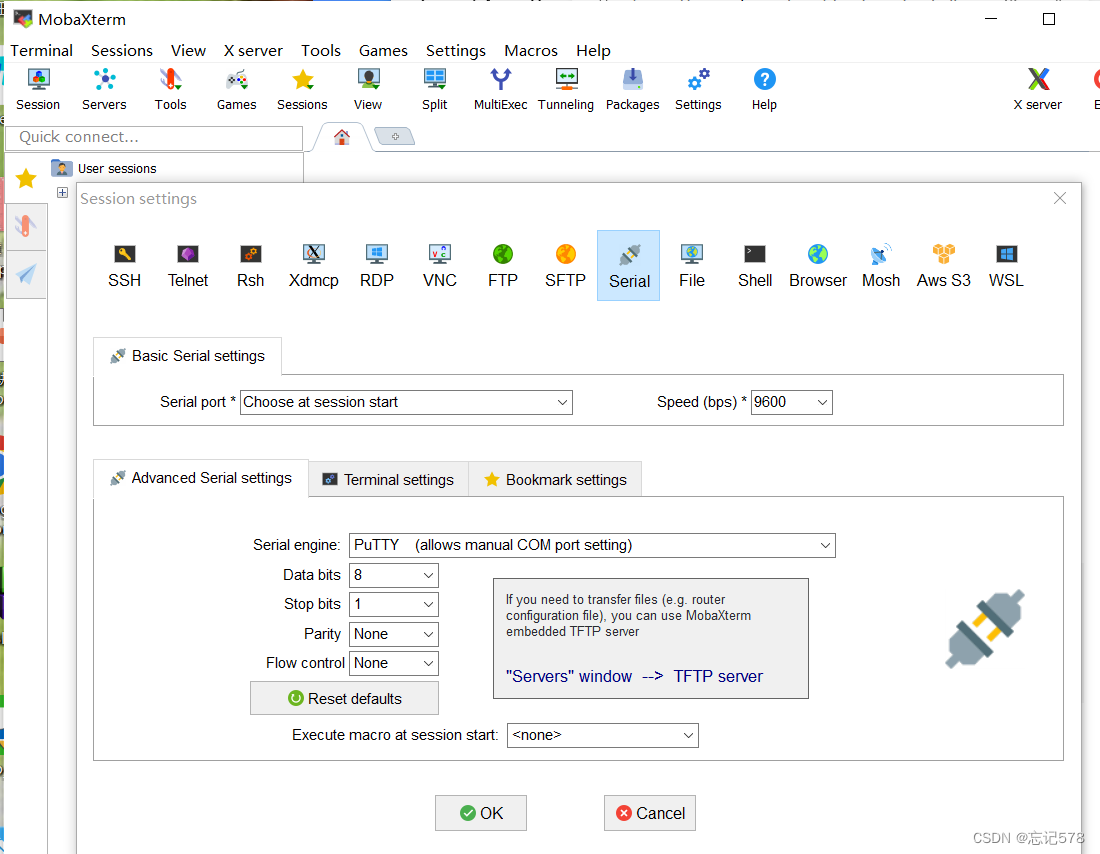Click the sidebar star favorites icon
Viewport: 1100px width, 854px height.
click(x=26, y=178)
